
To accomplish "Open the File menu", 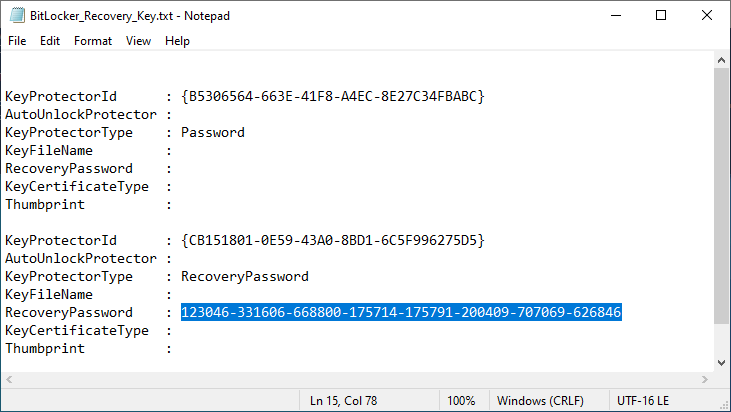I will click(17, 41).
